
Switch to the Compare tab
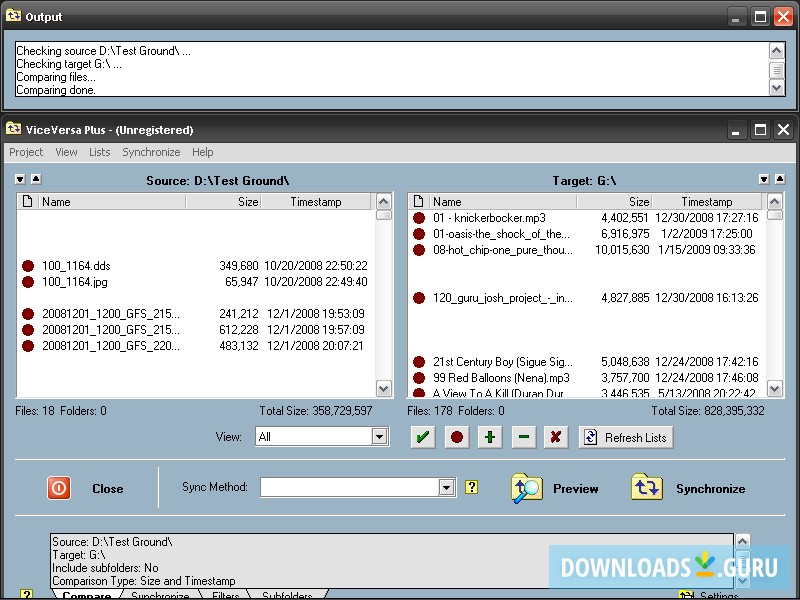pos(87,595)
